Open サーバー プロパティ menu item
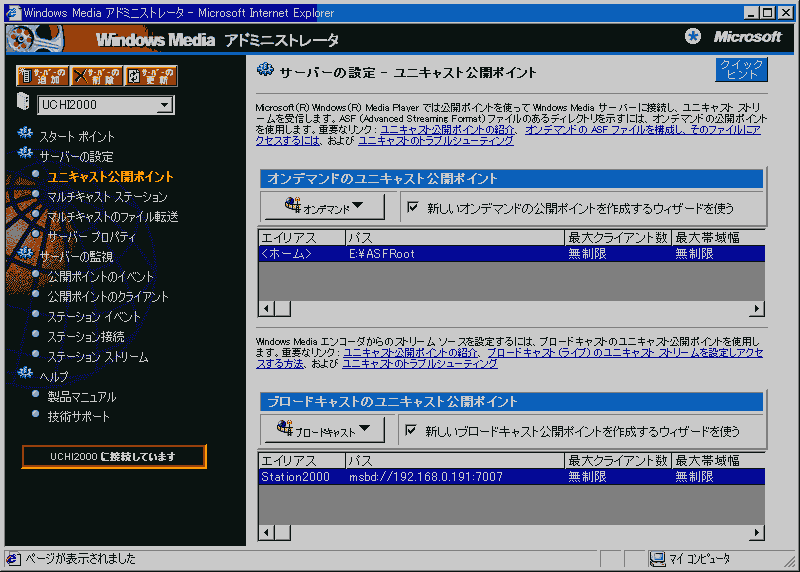This screenshot has width=800, height=572. (91, 237)
